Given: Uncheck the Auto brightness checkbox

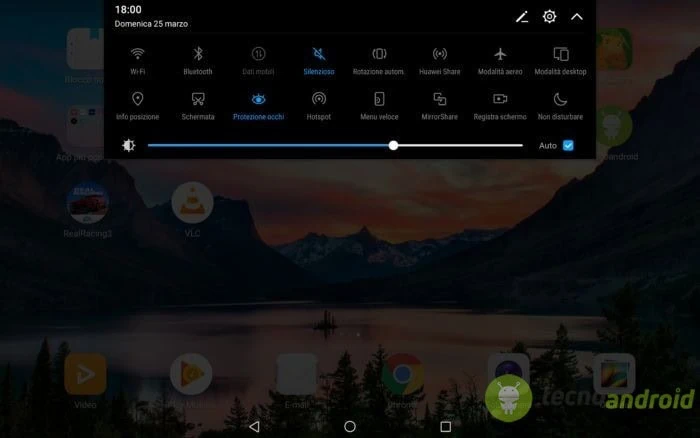Looking at the screenshot, I should (568, 146).
